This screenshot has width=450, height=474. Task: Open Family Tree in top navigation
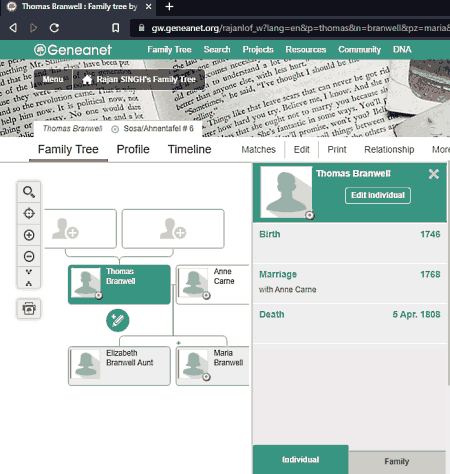pyautogui.click(x=169, y=50)
